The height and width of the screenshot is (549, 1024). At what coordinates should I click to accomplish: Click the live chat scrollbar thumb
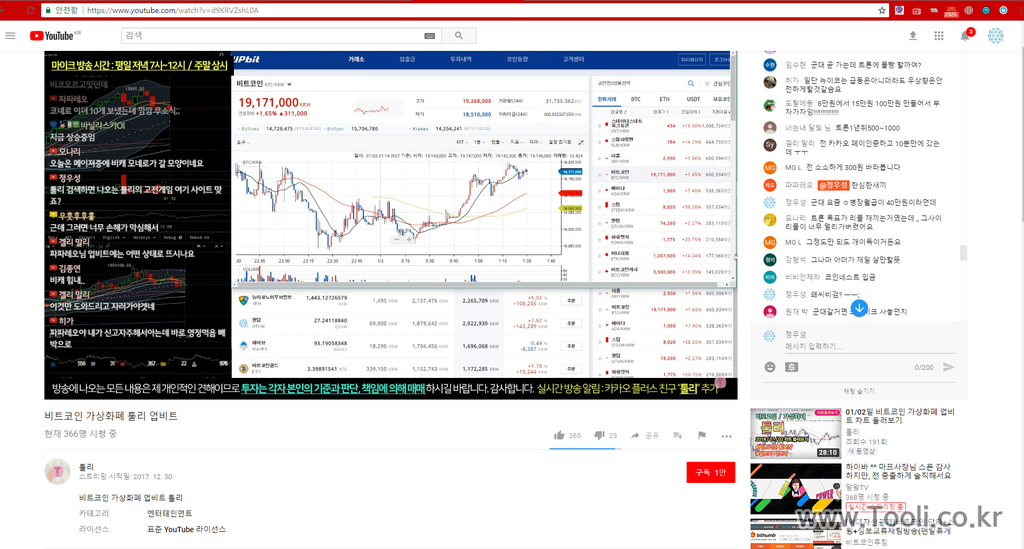963,253
